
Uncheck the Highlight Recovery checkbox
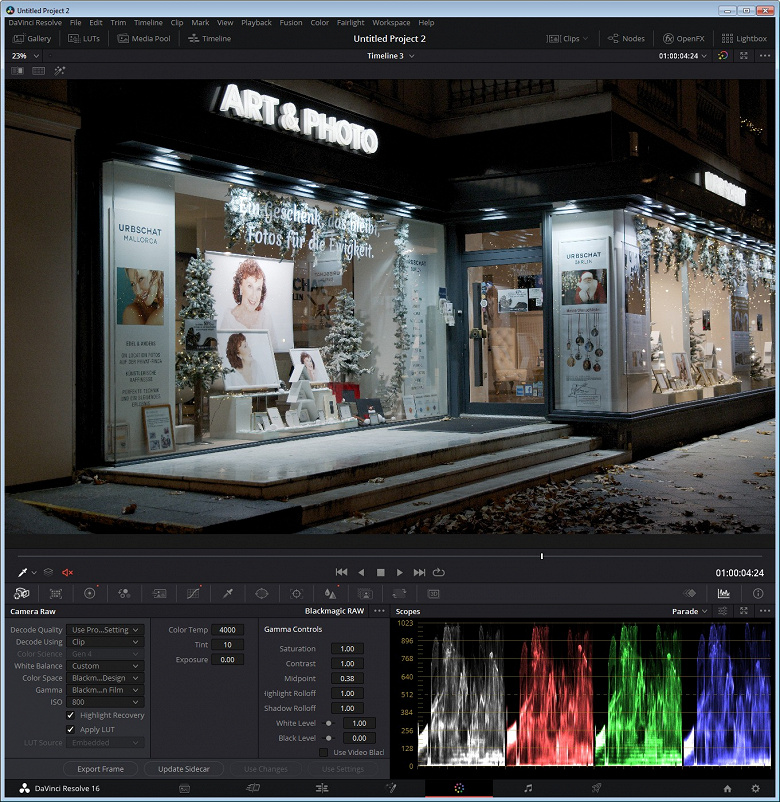click(x=70, y=715)
